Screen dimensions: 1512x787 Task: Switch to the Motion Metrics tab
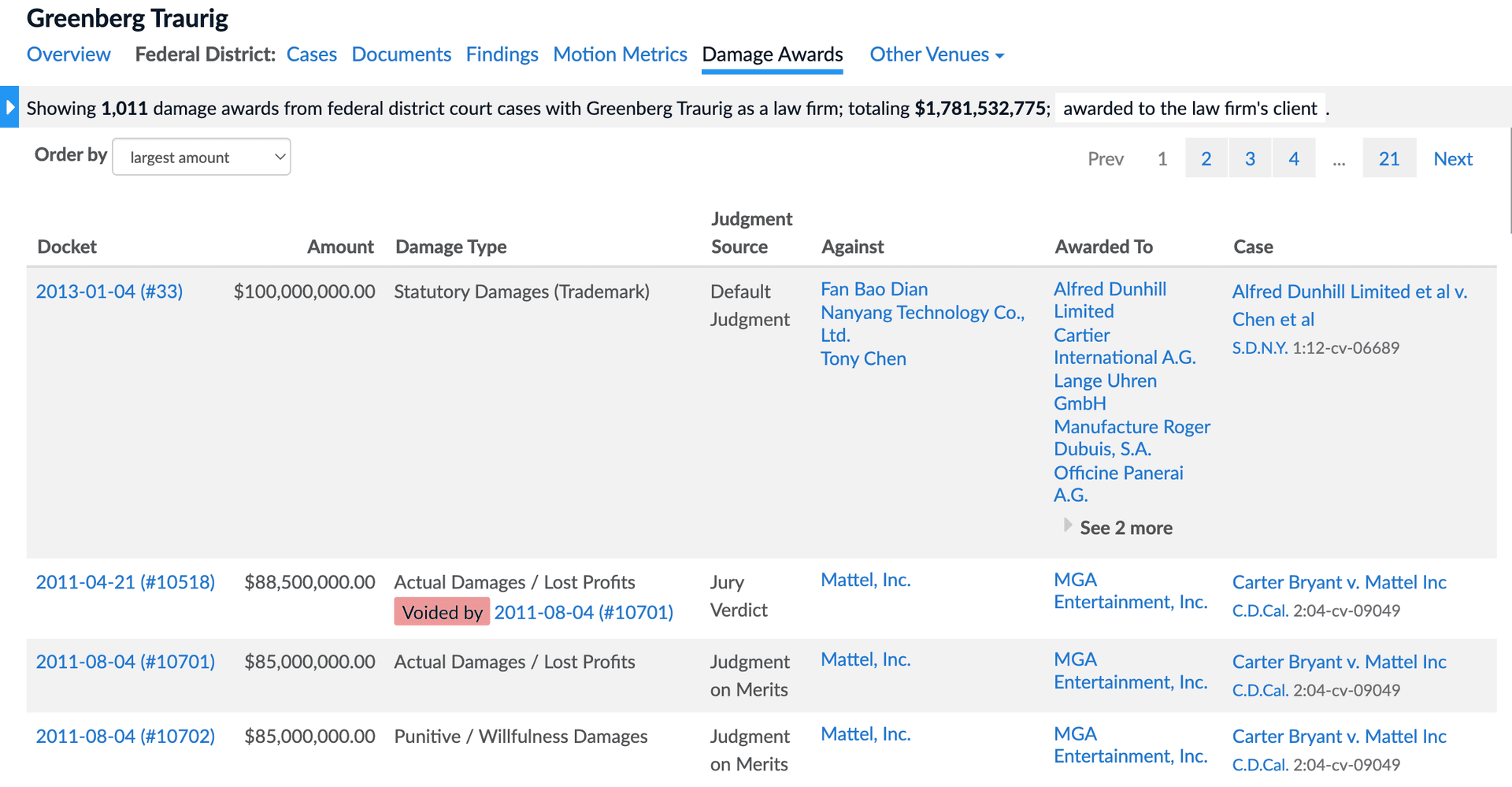620,54
